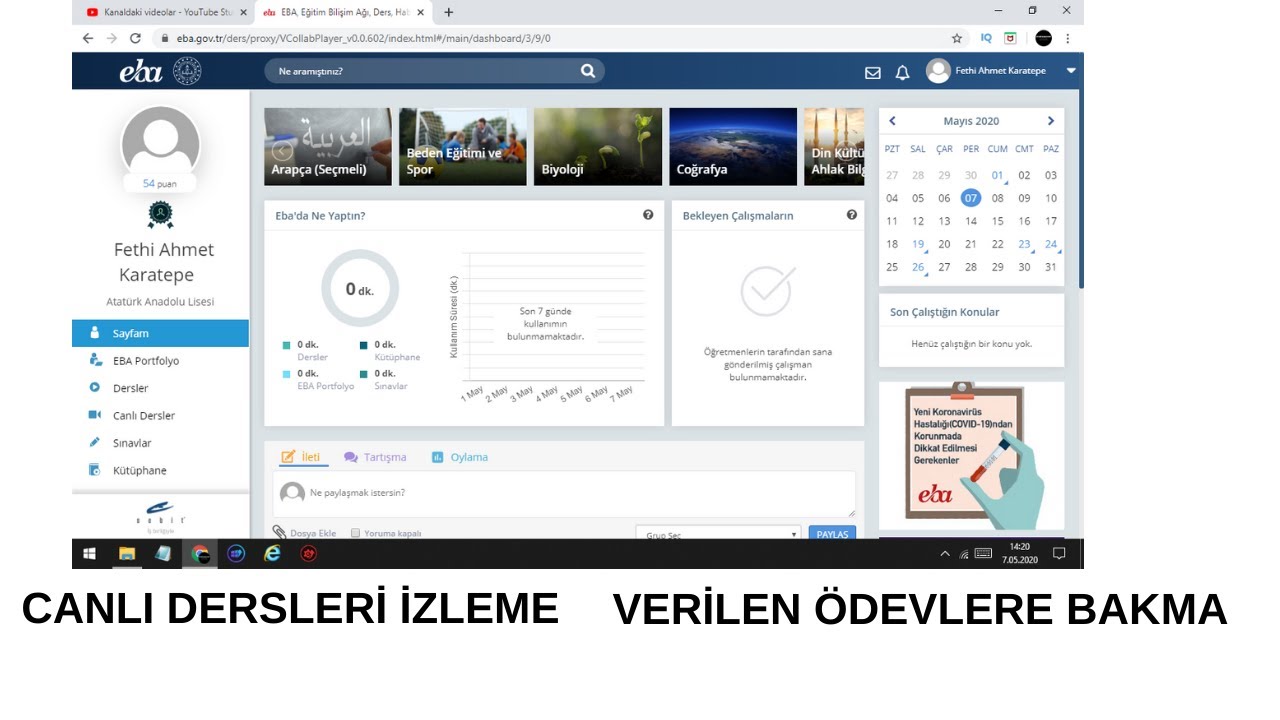The height and width of the screenshot is (720, 1280).
Task: Expand the user account dropdown arrow
Action: [1071, 71]
